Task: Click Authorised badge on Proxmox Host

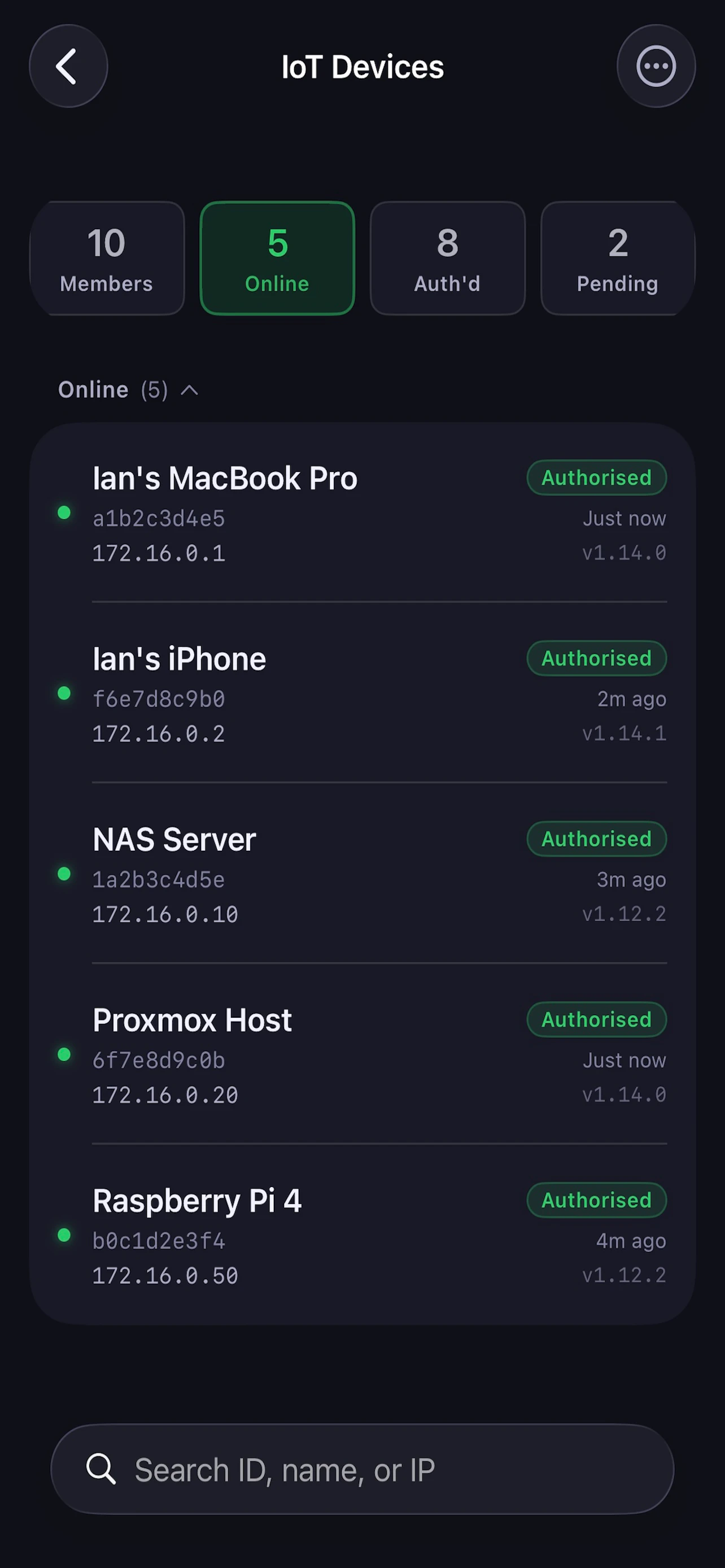Action: tap(597, 1019)
